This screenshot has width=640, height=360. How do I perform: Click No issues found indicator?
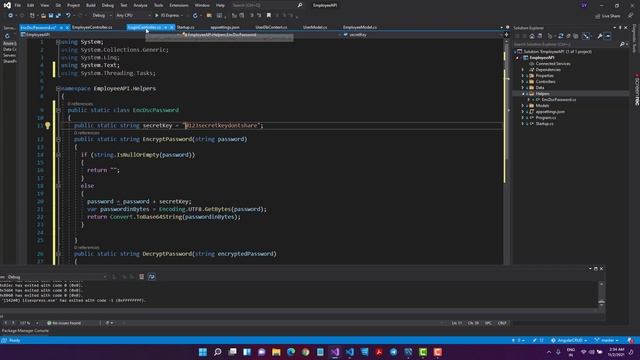(64, 323)
